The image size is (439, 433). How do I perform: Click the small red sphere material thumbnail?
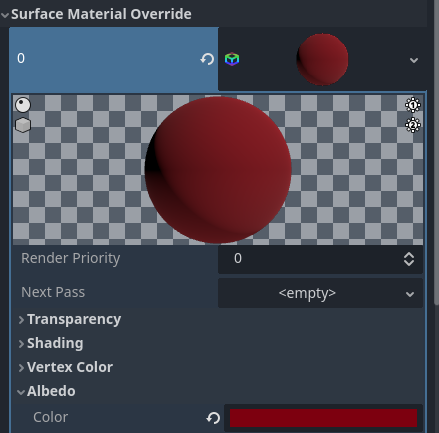pos(322,59)
